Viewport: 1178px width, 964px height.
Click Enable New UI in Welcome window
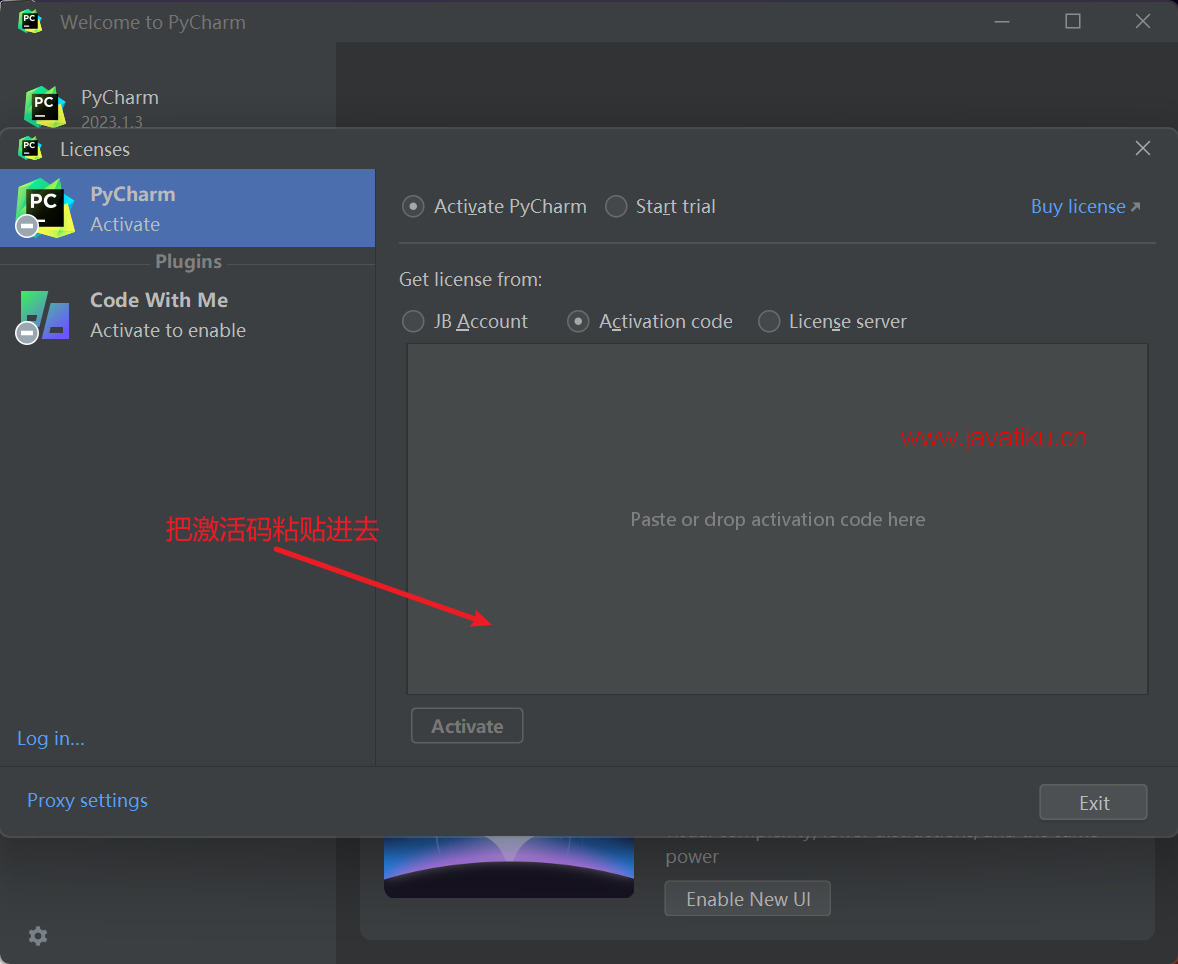click(x=748, y=899)
